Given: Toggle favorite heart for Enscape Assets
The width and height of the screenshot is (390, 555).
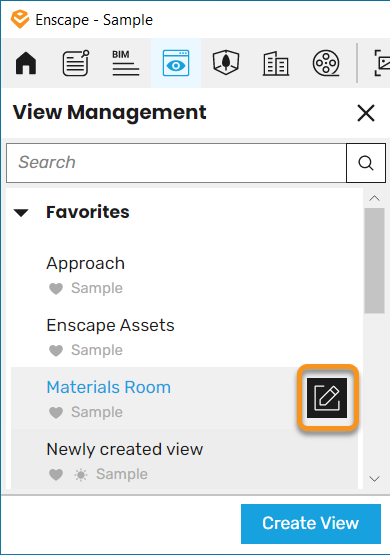Looking at the screenshot, I should click(x=56, y=350).
